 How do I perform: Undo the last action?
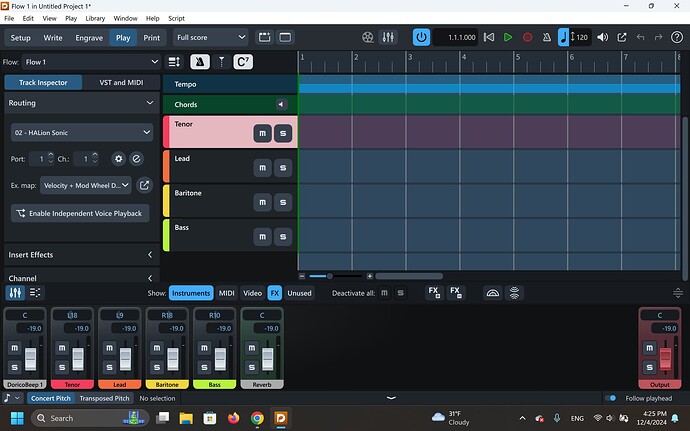point(640,37)
